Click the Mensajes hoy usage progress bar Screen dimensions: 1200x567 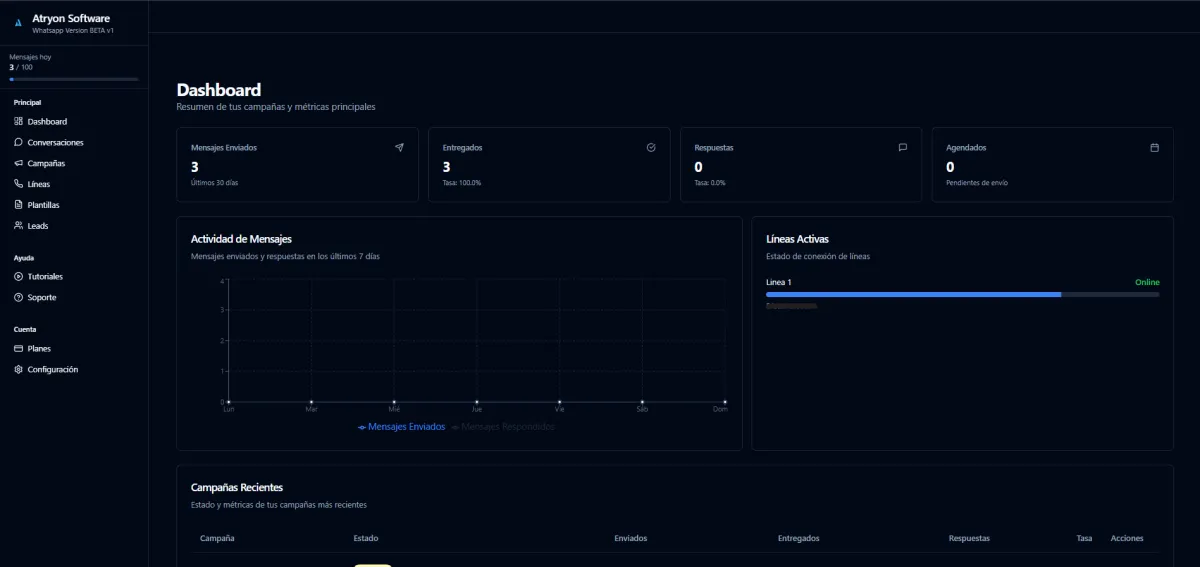pyautogui.click(x=74, y=79)
